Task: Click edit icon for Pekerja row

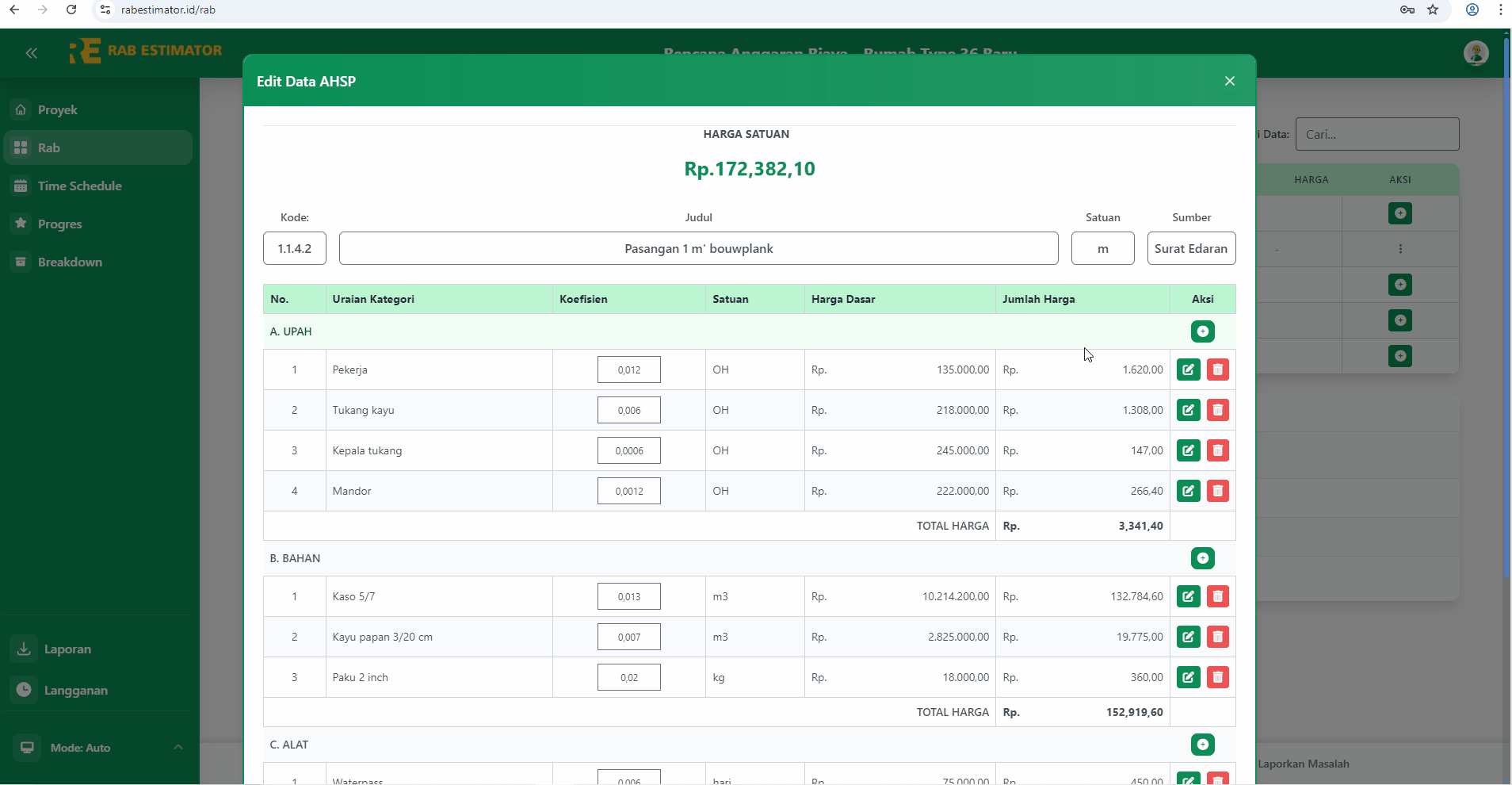Action: [x=1188, y=370]
